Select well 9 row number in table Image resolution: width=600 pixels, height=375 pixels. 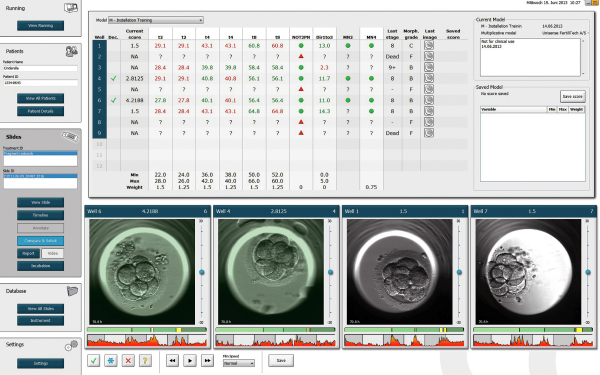99,133
